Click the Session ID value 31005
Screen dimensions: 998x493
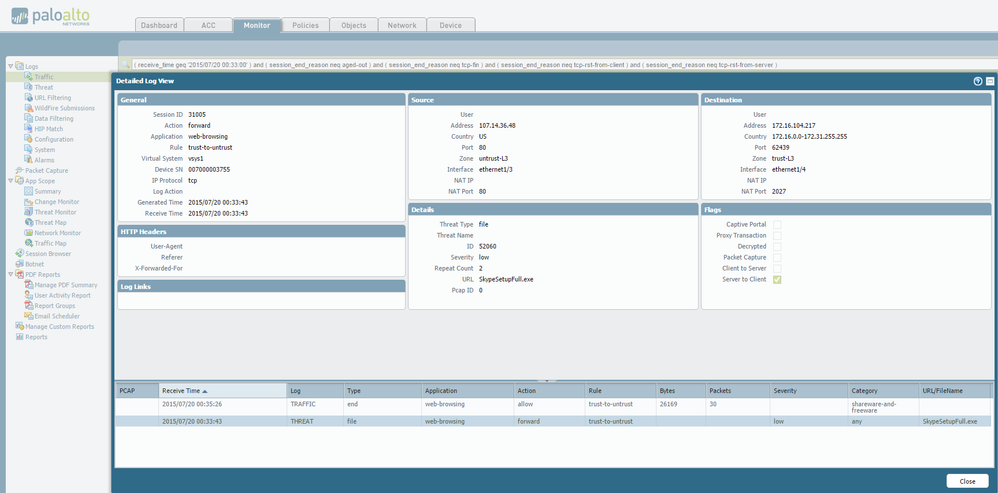[197, 115]
